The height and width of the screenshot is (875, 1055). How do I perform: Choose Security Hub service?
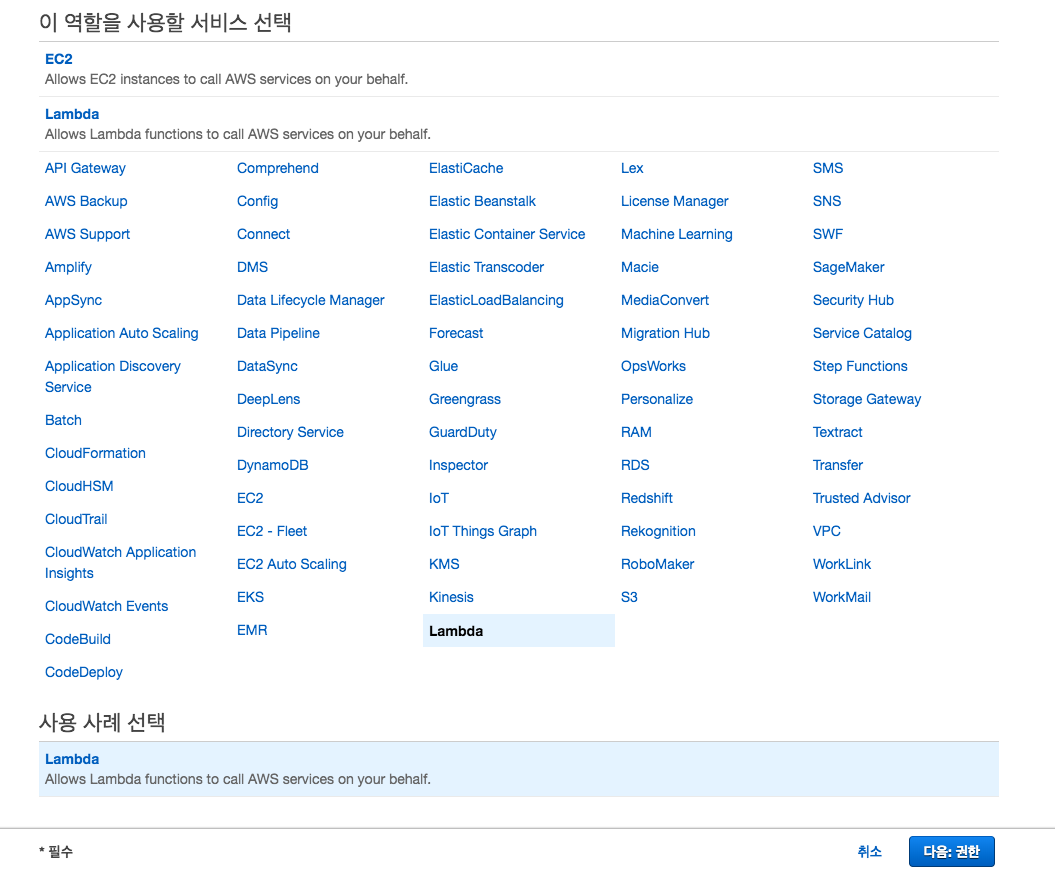853,300
